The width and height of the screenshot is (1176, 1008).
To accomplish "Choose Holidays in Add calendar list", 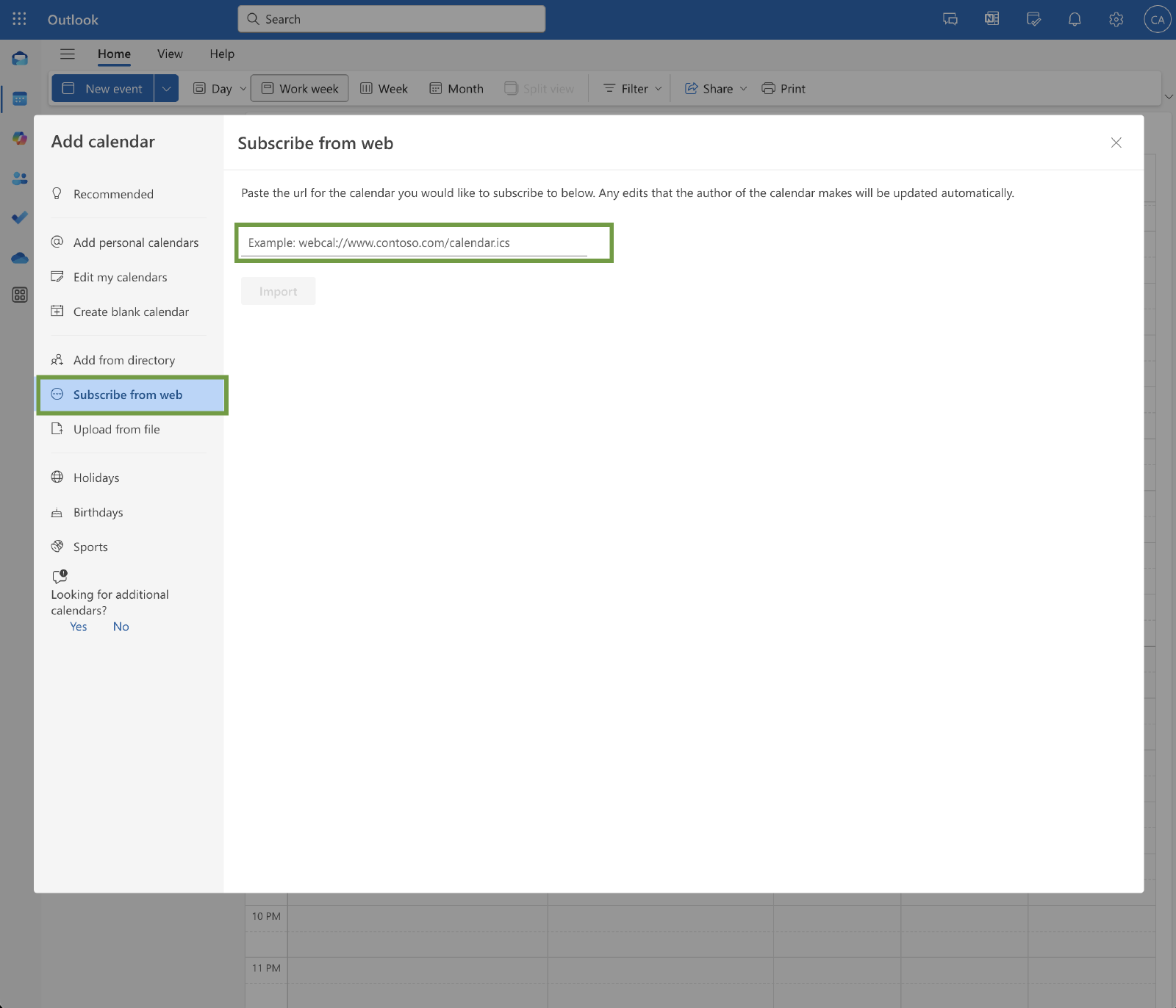I will tap(96, 478).
